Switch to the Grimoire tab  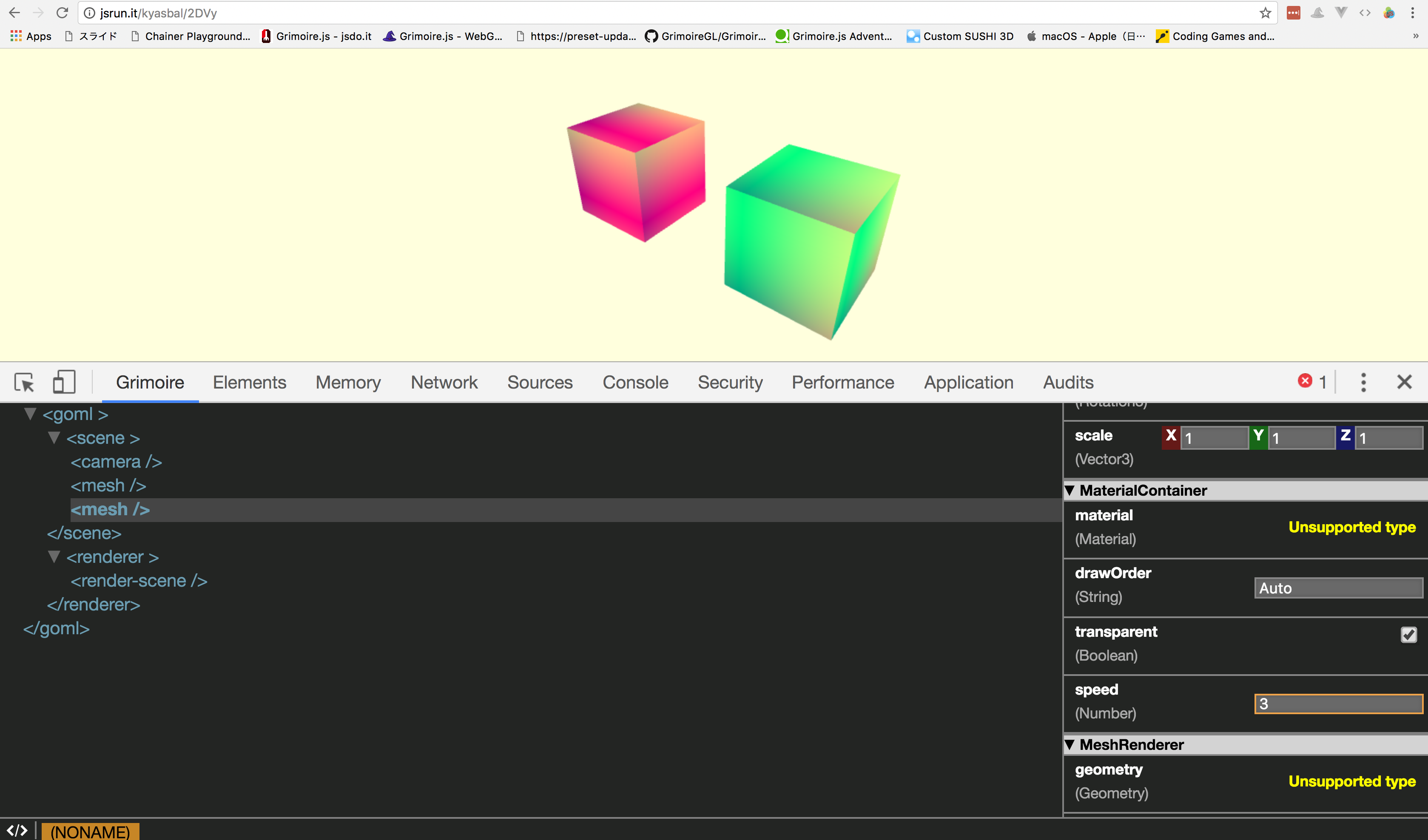coord(150,382)
